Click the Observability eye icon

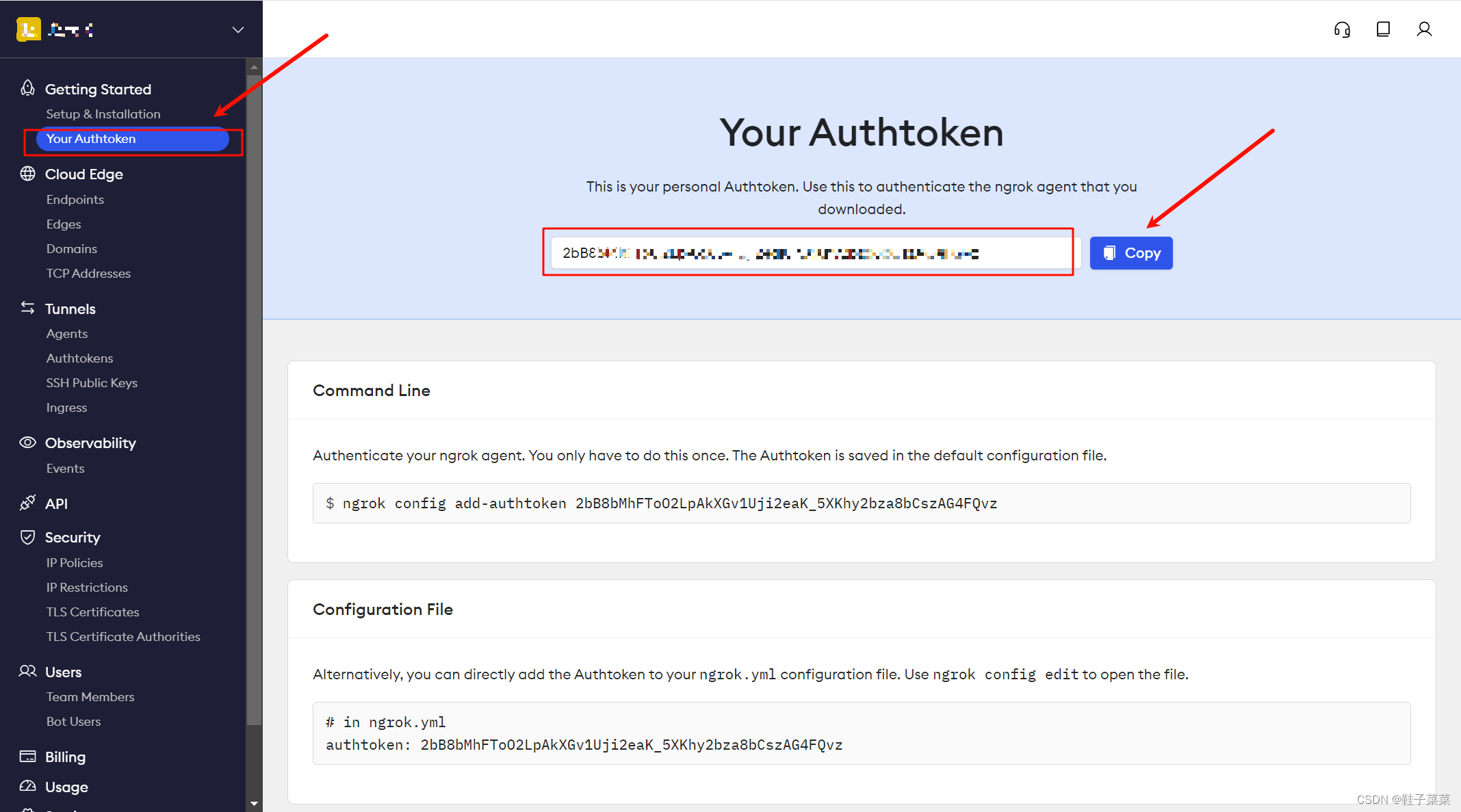pos(27,443)
